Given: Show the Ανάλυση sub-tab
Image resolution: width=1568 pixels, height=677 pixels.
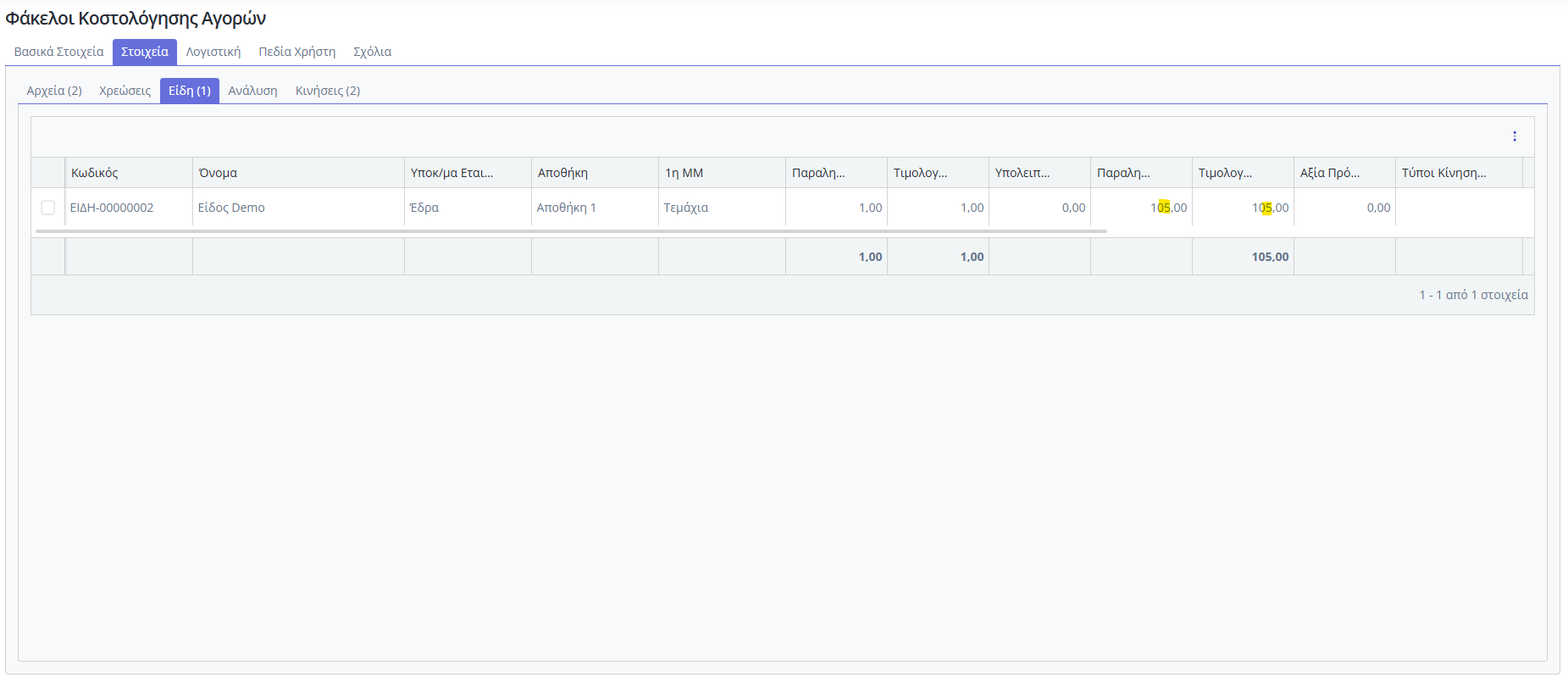Looking at the screenshot, I should click(x=252, y=91).
